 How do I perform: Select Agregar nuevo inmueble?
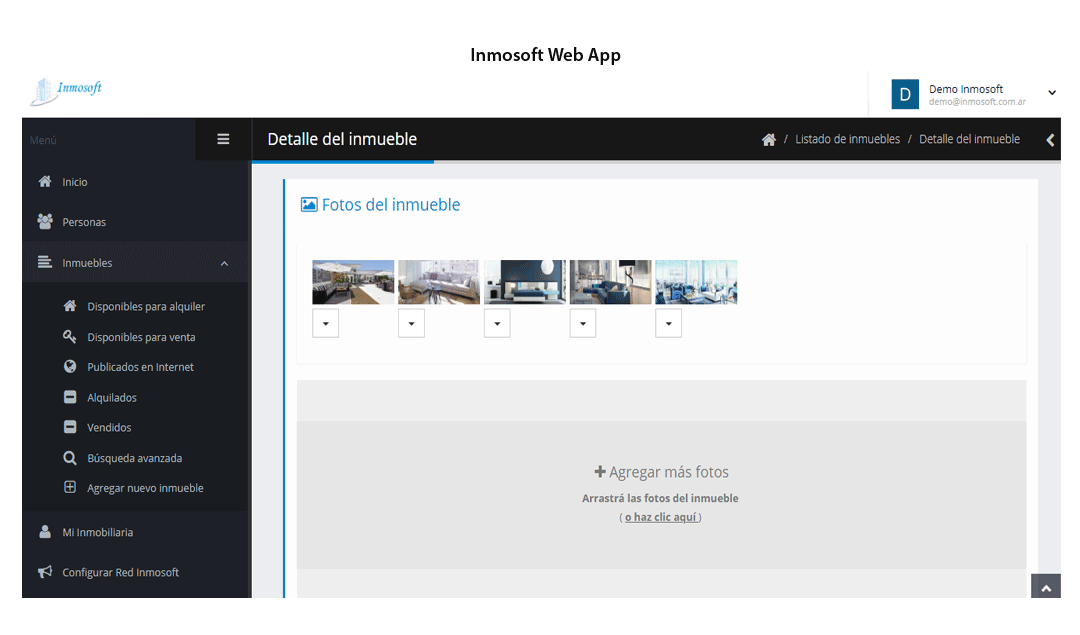pos(145,488)
